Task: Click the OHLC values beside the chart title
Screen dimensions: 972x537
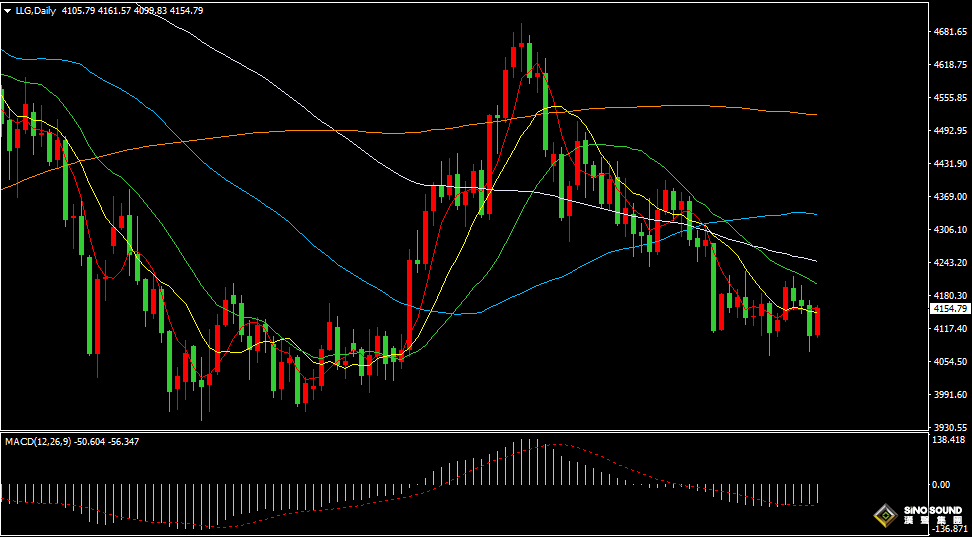Action: point(133,11)
